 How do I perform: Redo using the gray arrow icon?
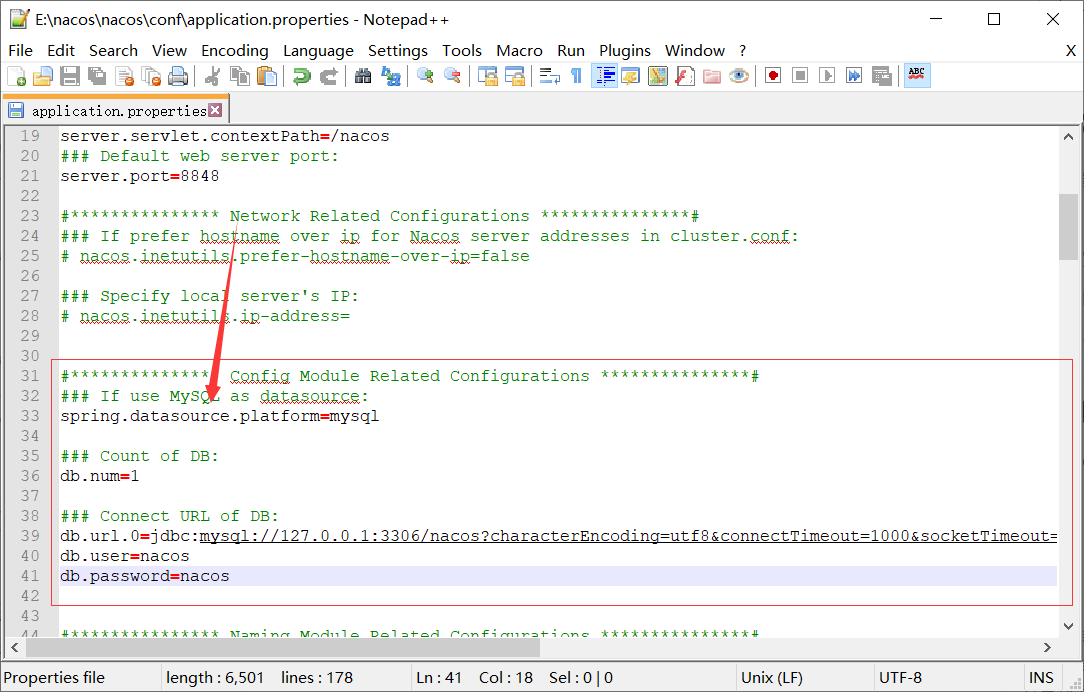(x=328, y=75)
